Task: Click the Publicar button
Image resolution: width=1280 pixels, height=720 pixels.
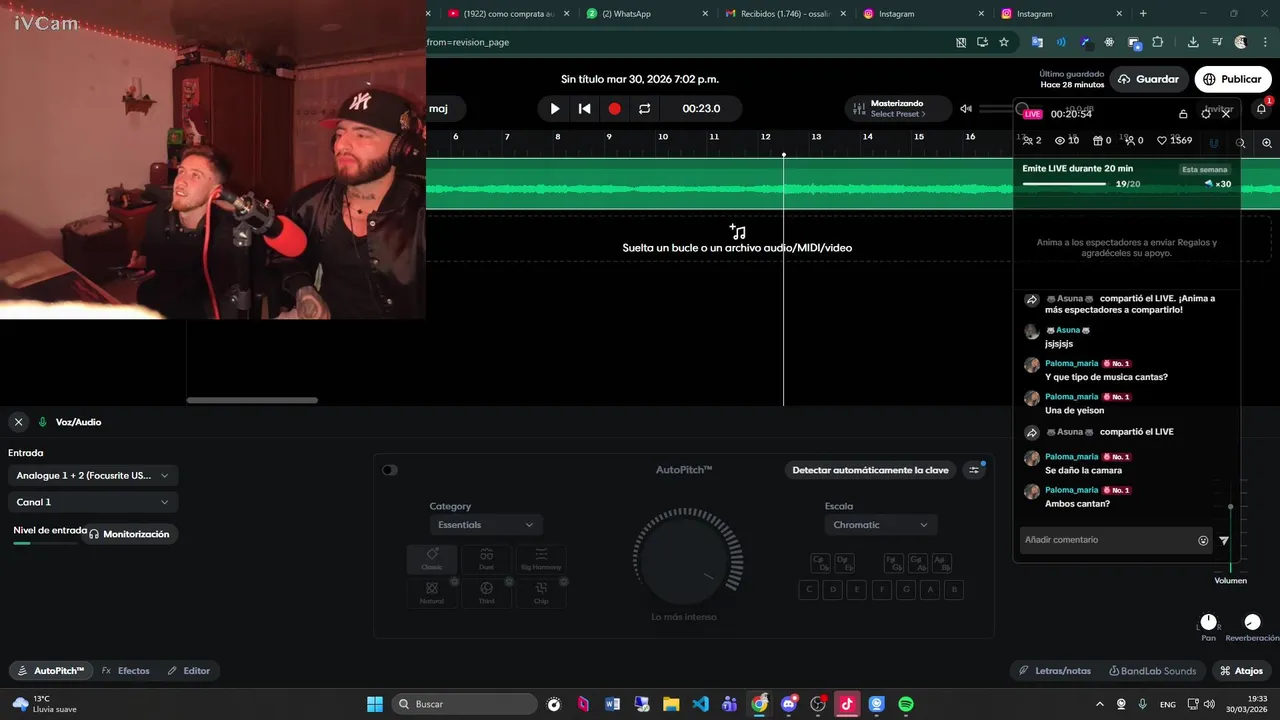Action: 1232,79
